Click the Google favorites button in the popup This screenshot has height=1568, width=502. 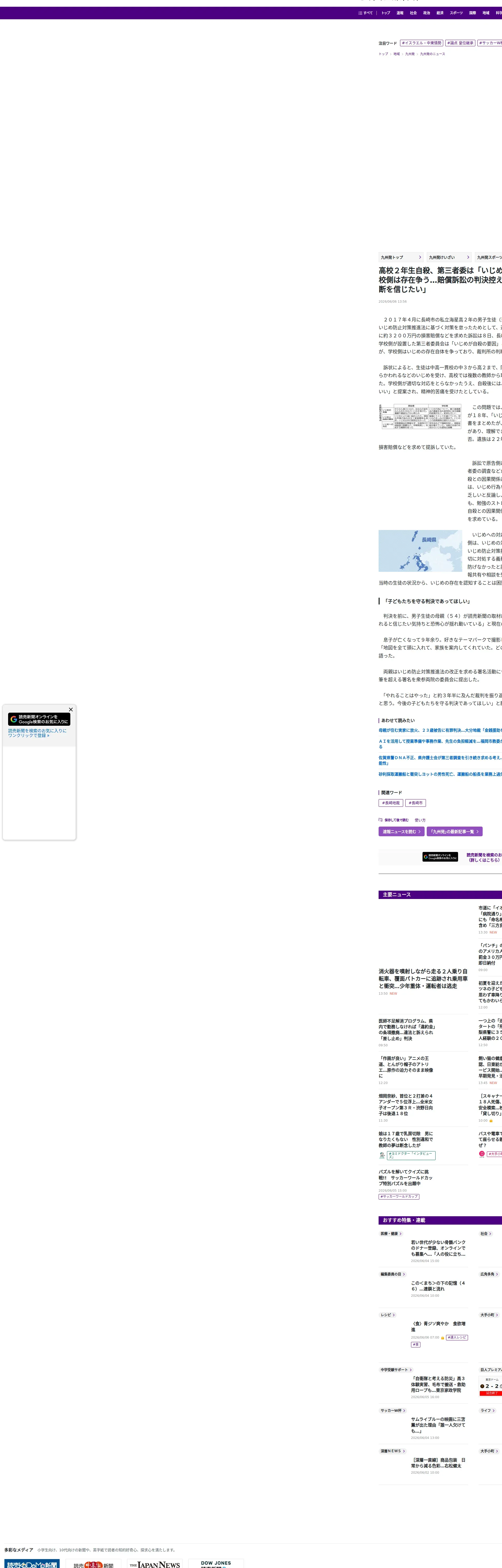39,719
